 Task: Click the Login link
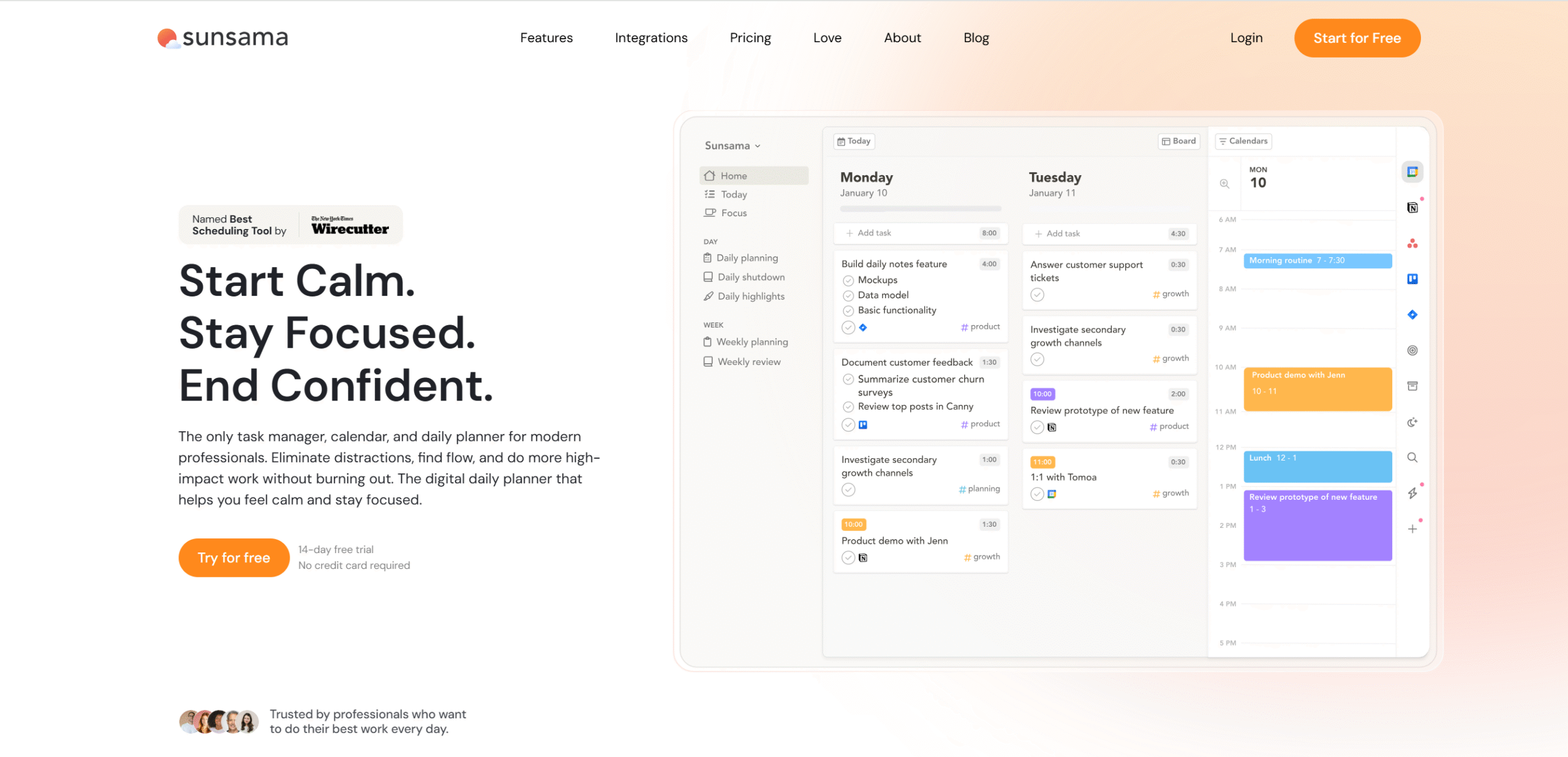(1246, 38)
